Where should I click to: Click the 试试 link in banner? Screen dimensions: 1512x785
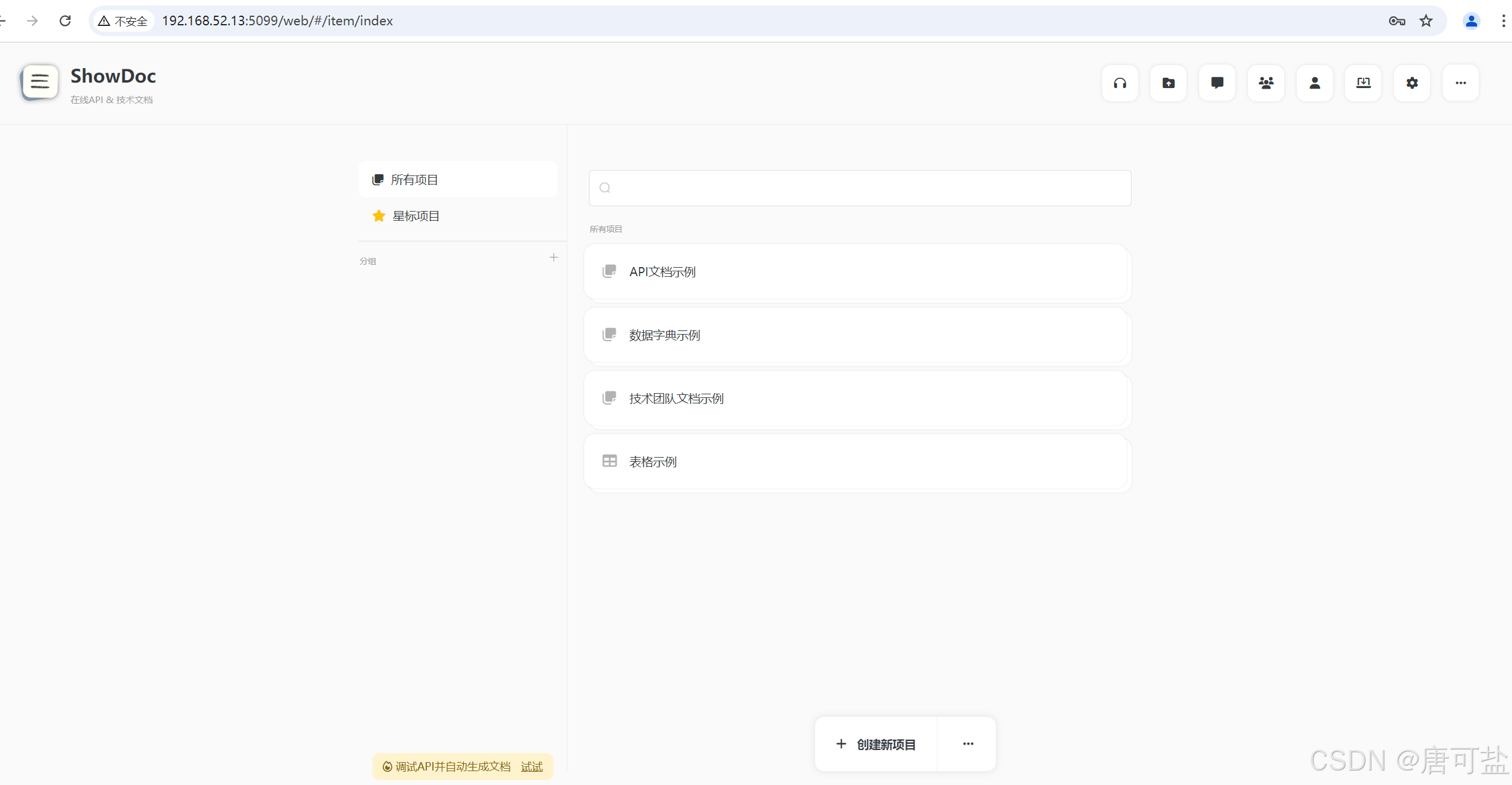pos(531,767)
